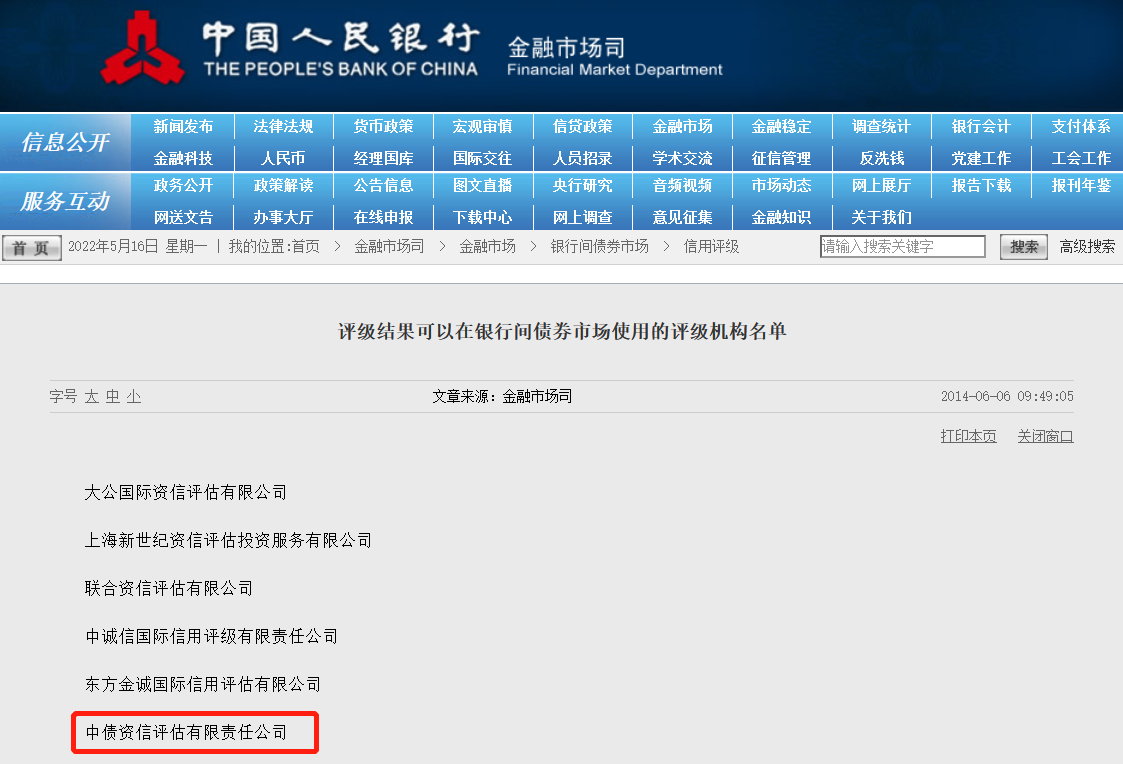Select 反洗钱 in navigation
1123x764 pixels.
tap(882, 158)
